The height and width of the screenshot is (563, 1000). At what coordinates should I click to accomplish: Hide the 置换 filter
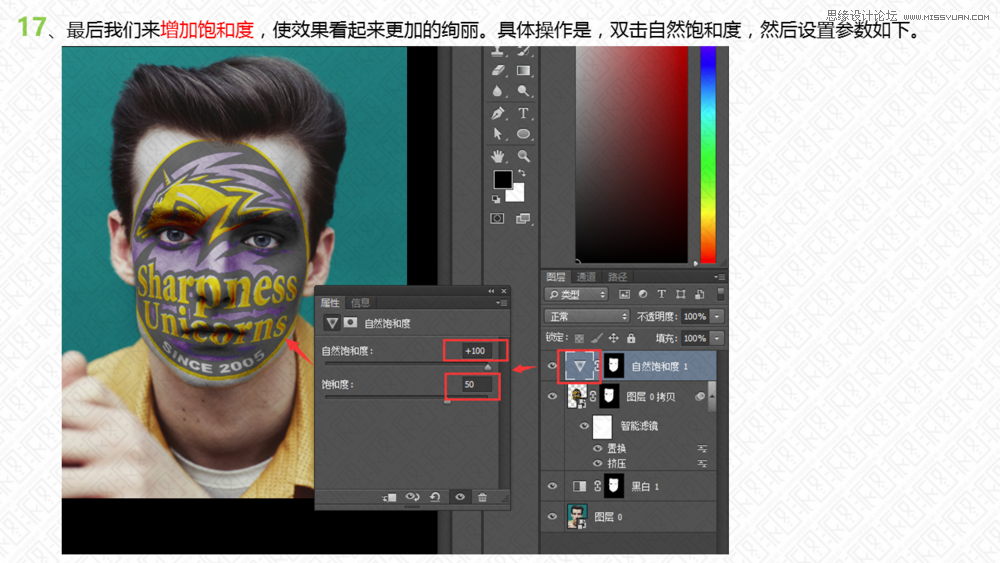click(598, 448)
